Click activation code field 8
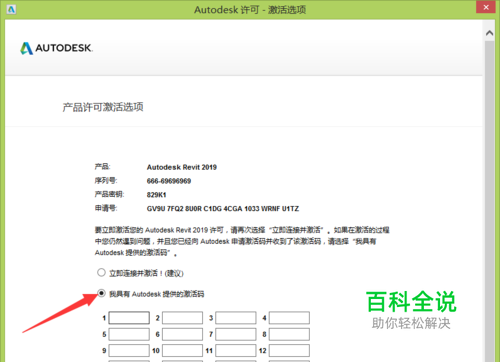Screen dimensions: 500x362 (289, 334)
